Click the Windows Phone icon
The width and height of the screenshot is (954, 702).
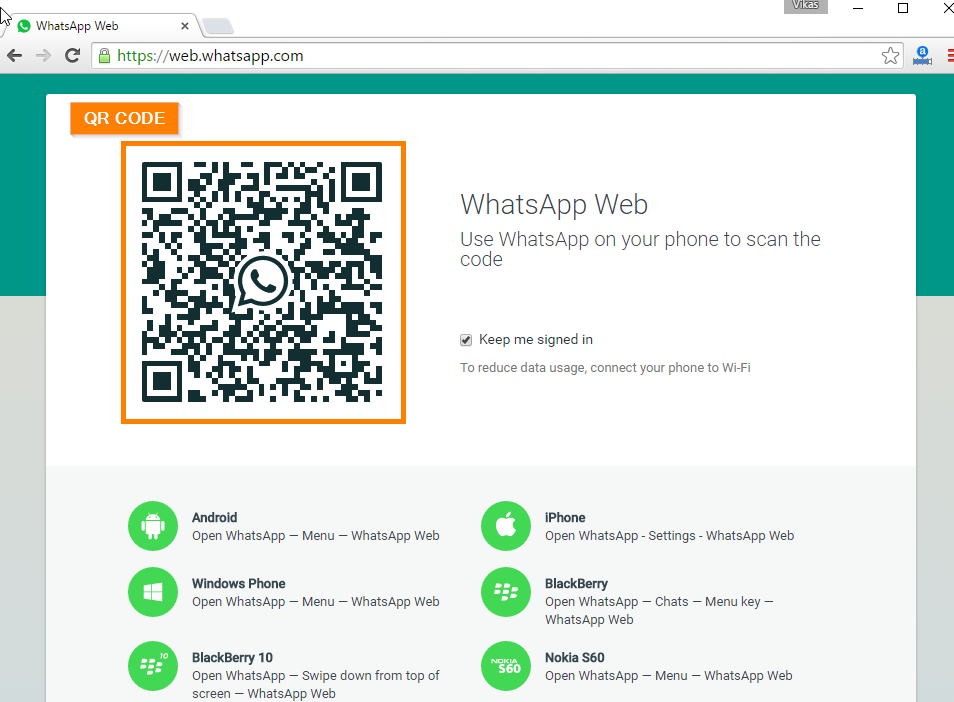click(153, 592)
